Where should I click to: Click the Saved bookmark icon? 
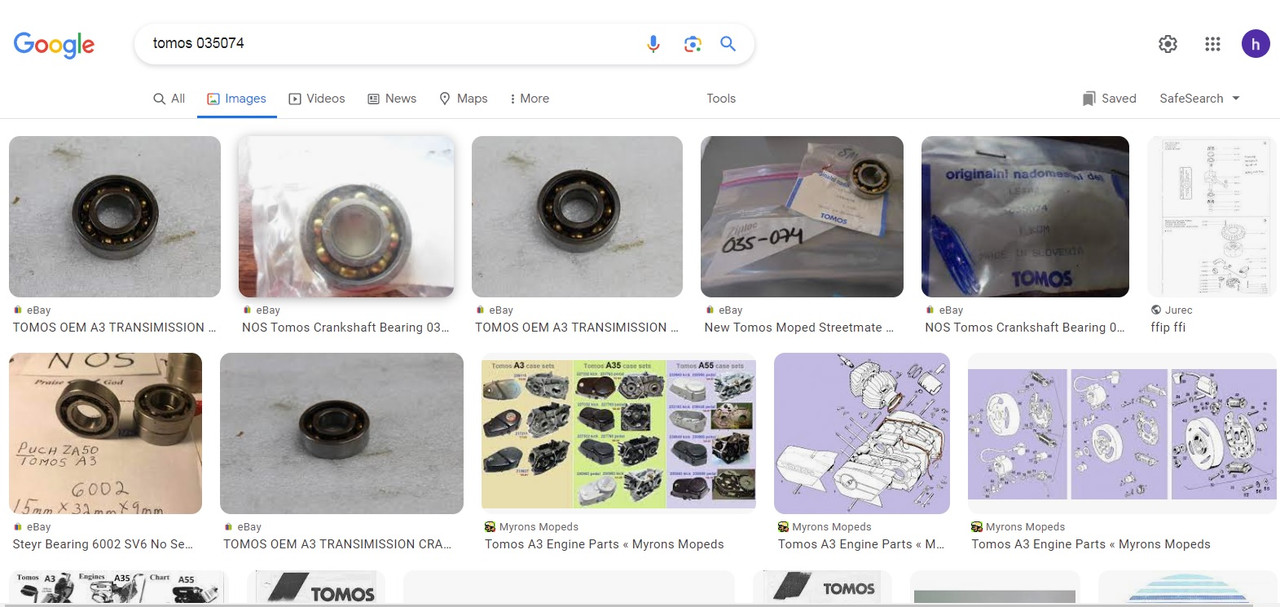point(1088,98)
